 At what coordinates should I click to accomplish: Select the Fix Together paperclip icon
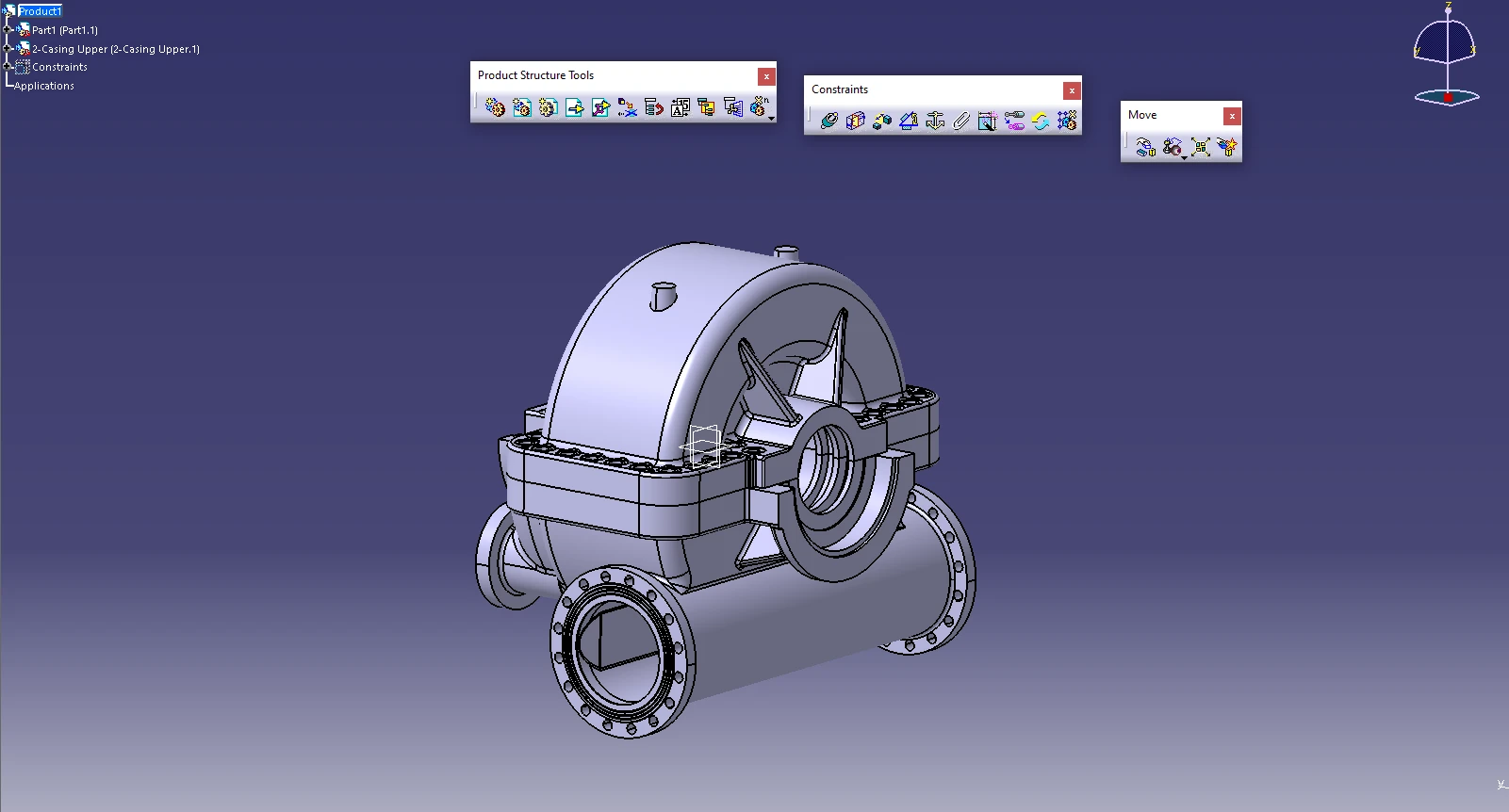(x=961, y=121)
